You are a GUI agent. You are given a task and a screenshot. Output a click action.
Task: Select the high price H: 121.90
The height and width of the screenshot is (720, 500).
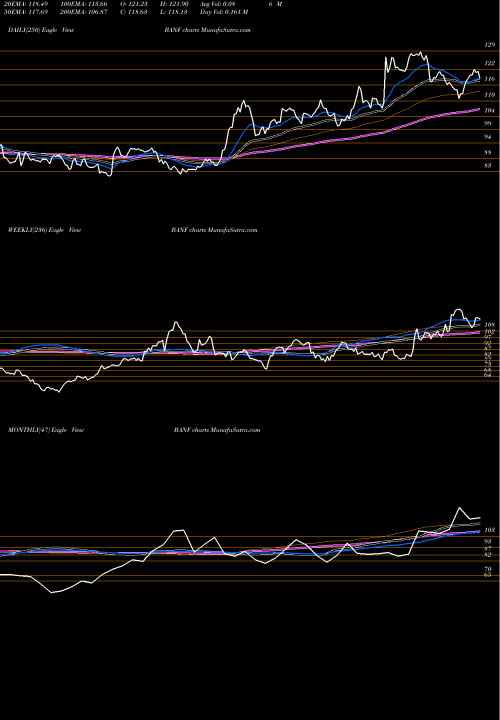tap(175, 4)
